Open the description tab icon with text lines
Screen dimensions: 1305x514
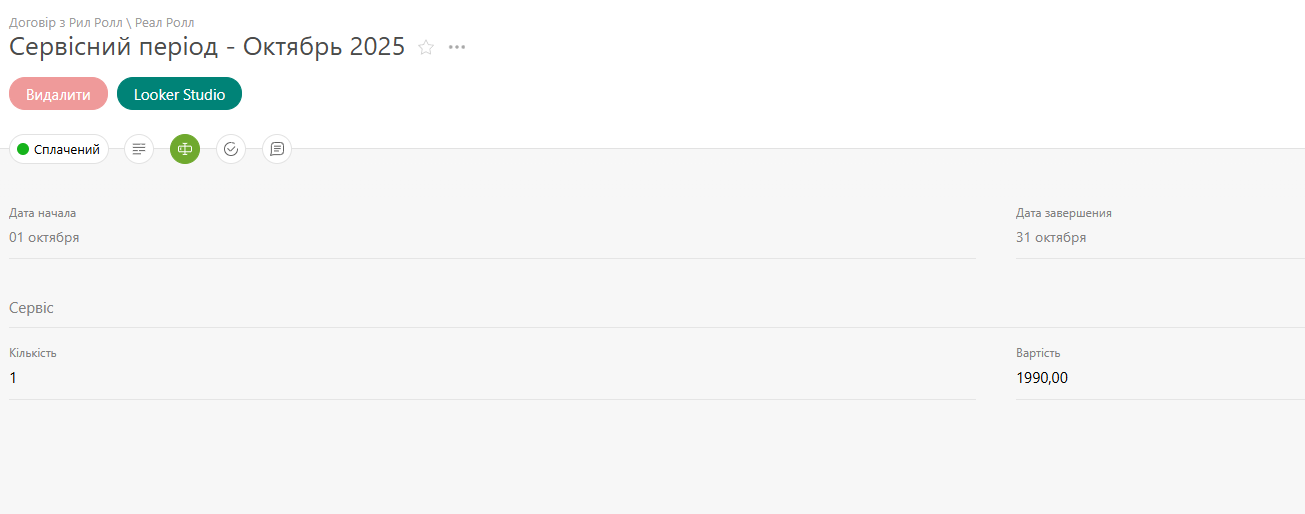coord(139,149)
